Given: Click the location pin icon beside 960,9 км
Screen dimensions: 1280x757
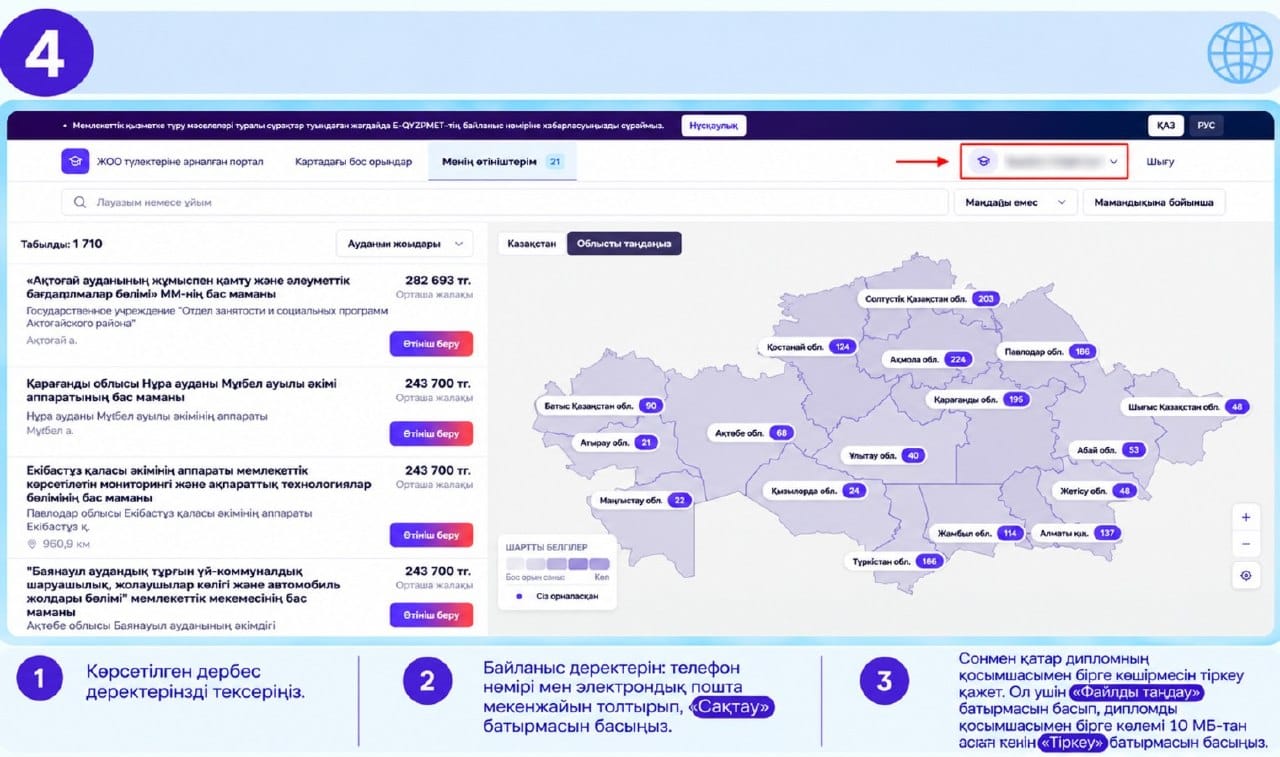Looking at the screenshot, I should [x=32, y=544].
